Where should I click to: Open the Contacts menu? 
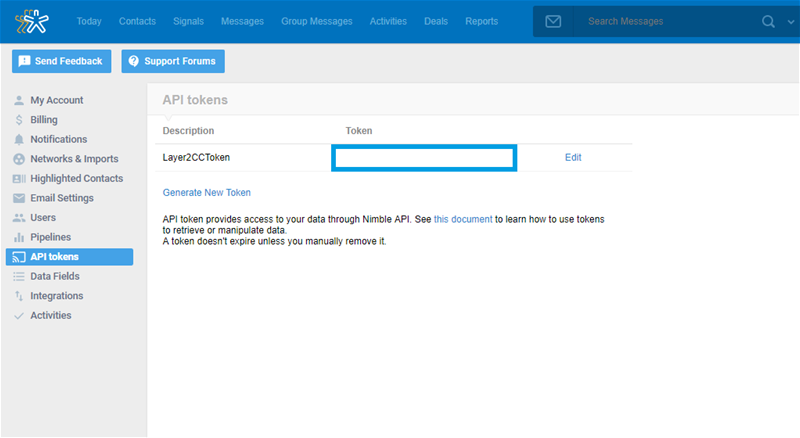pos(137,21)
